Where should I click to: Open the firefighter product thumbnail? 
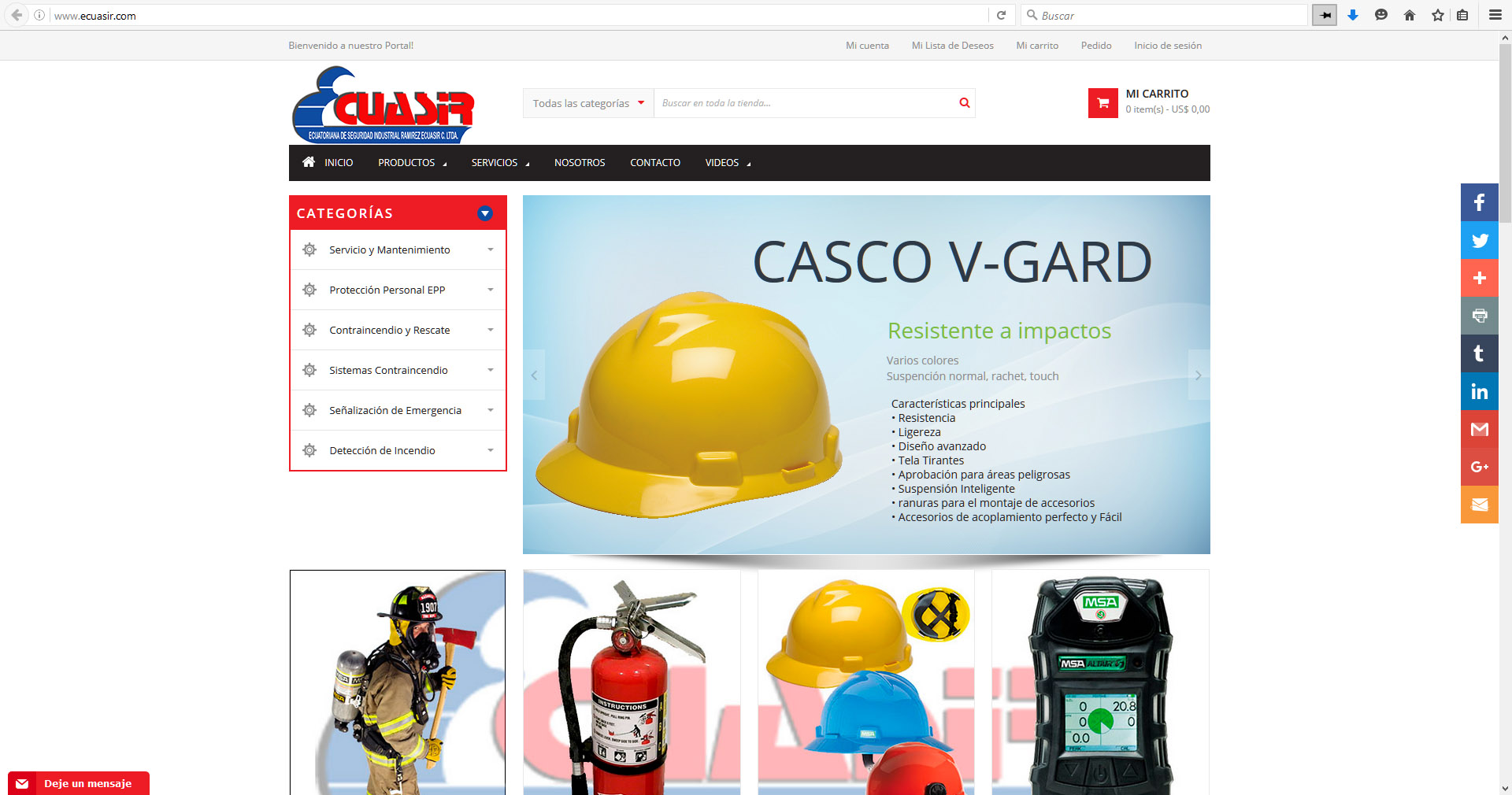pos(398,682)
